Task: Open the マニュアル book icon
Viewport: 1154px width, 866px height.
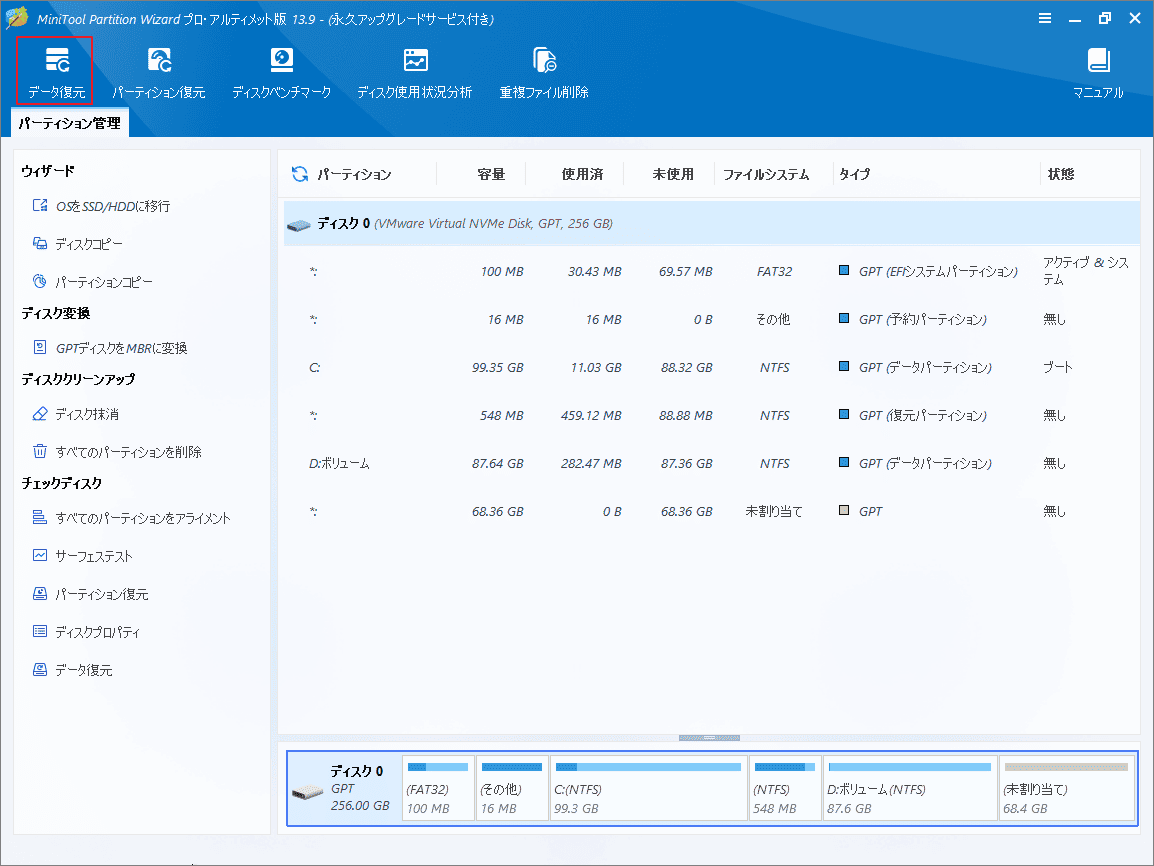Action: coord(1098,61)
